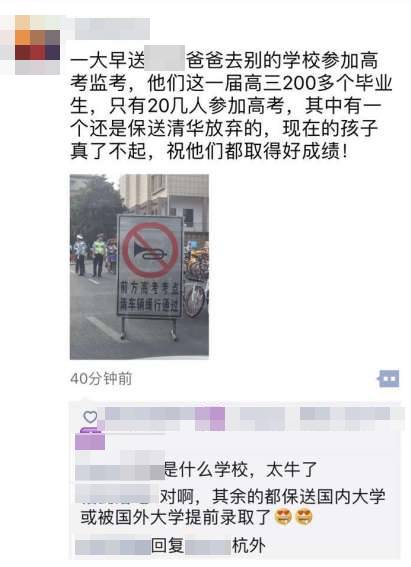Open the commenter name before 回复

(x=113, y=546)
